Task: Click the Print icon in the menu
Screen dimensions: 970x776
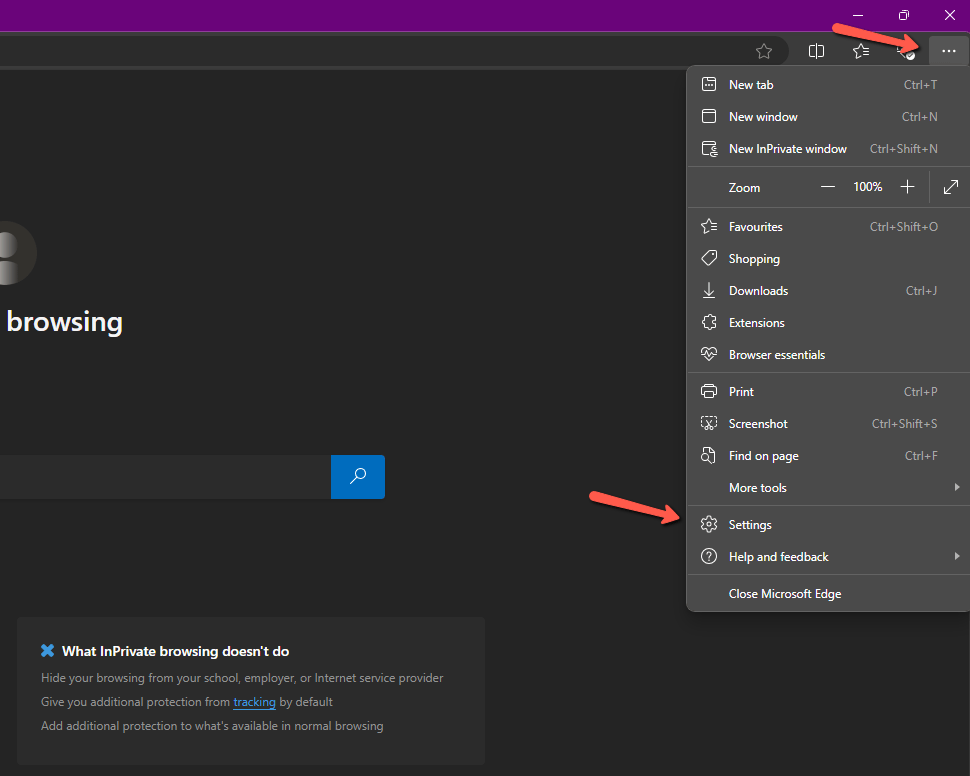Action: tap(709, 391)
